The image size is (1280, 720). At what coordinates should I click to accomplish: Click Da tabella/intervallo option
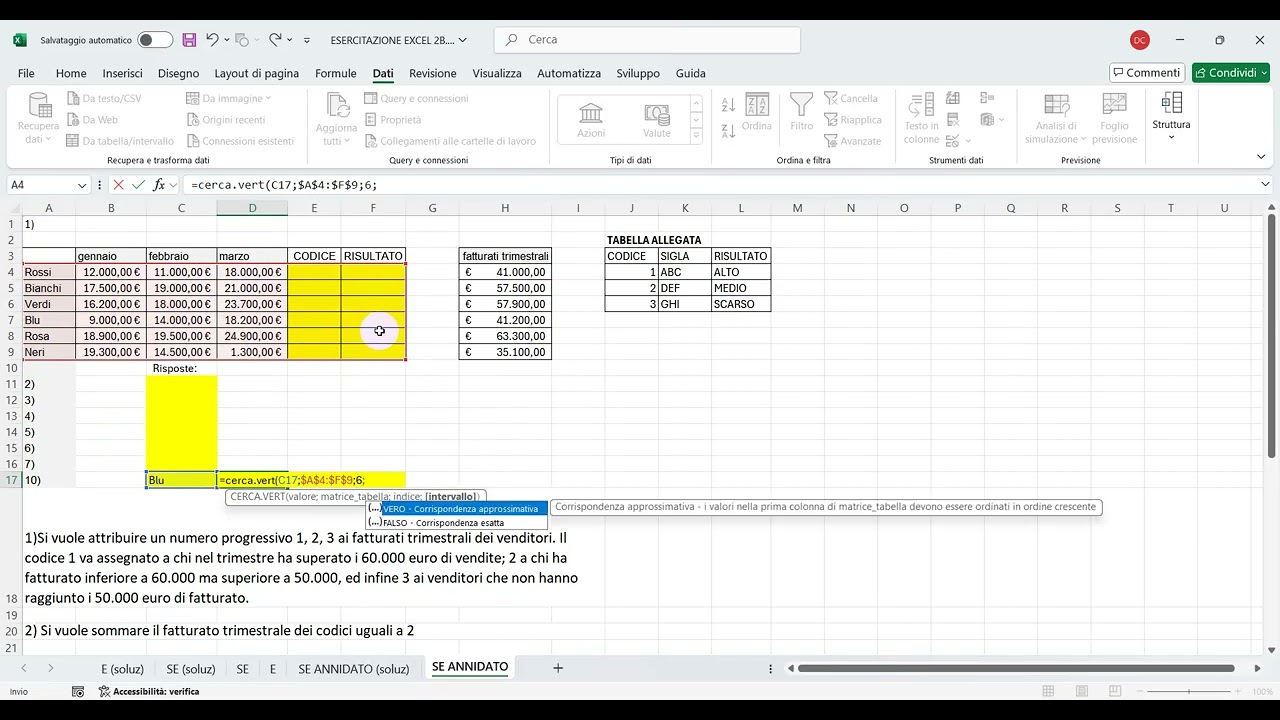120,141
